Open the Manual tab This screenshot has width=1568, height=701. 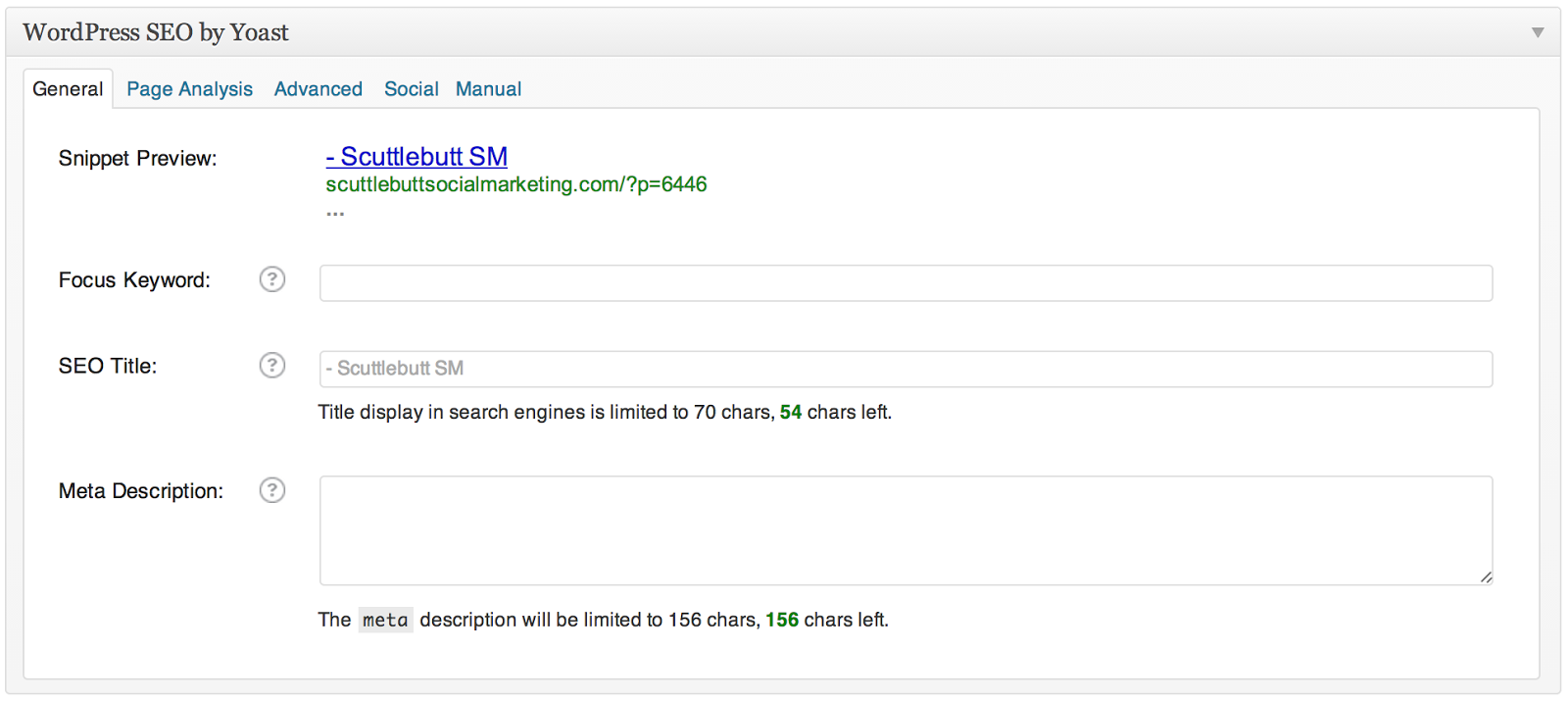[488, 89]
